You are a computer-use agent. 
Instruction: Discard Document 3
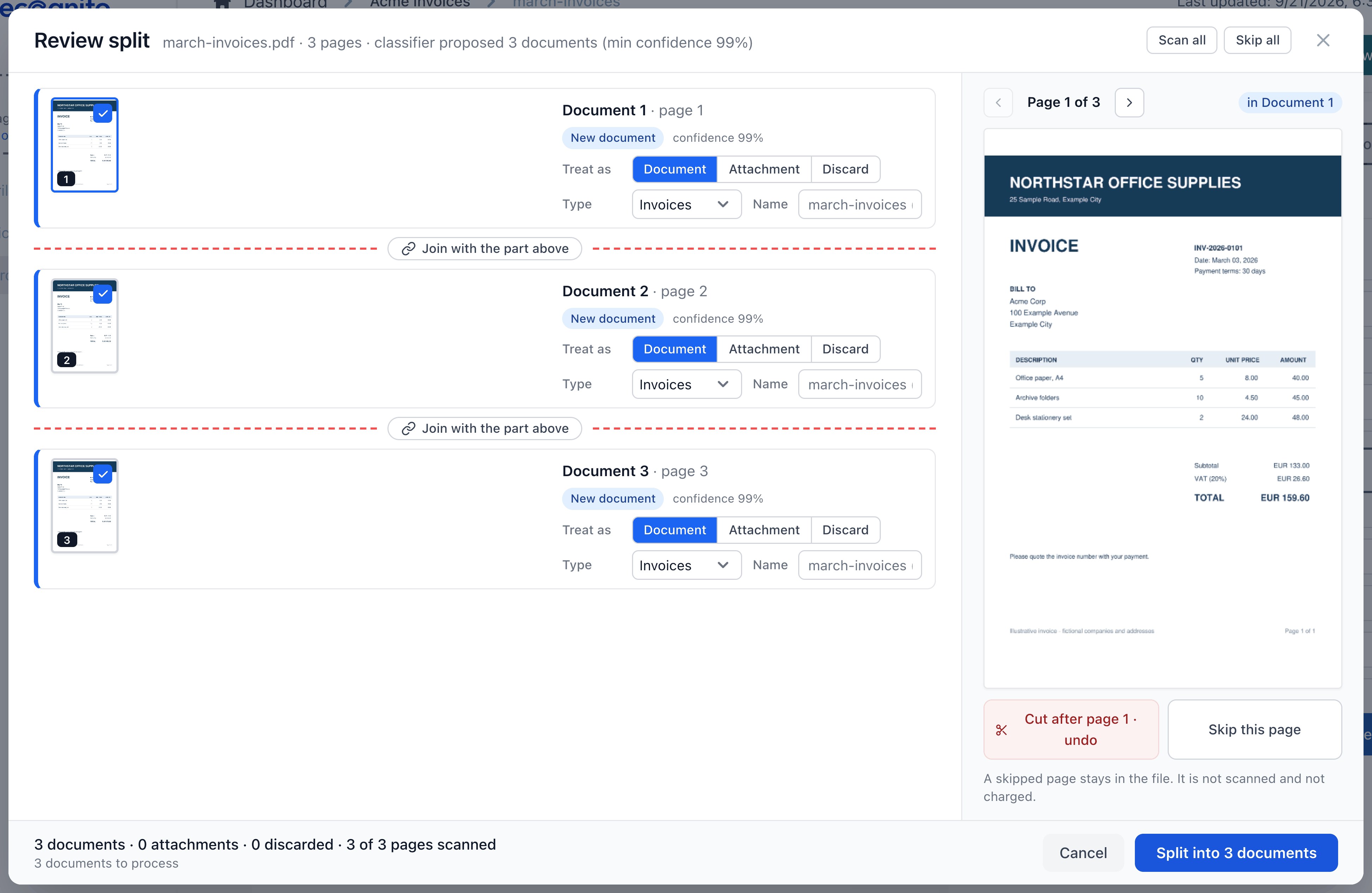pyautogui.click(x=845, y=530)
